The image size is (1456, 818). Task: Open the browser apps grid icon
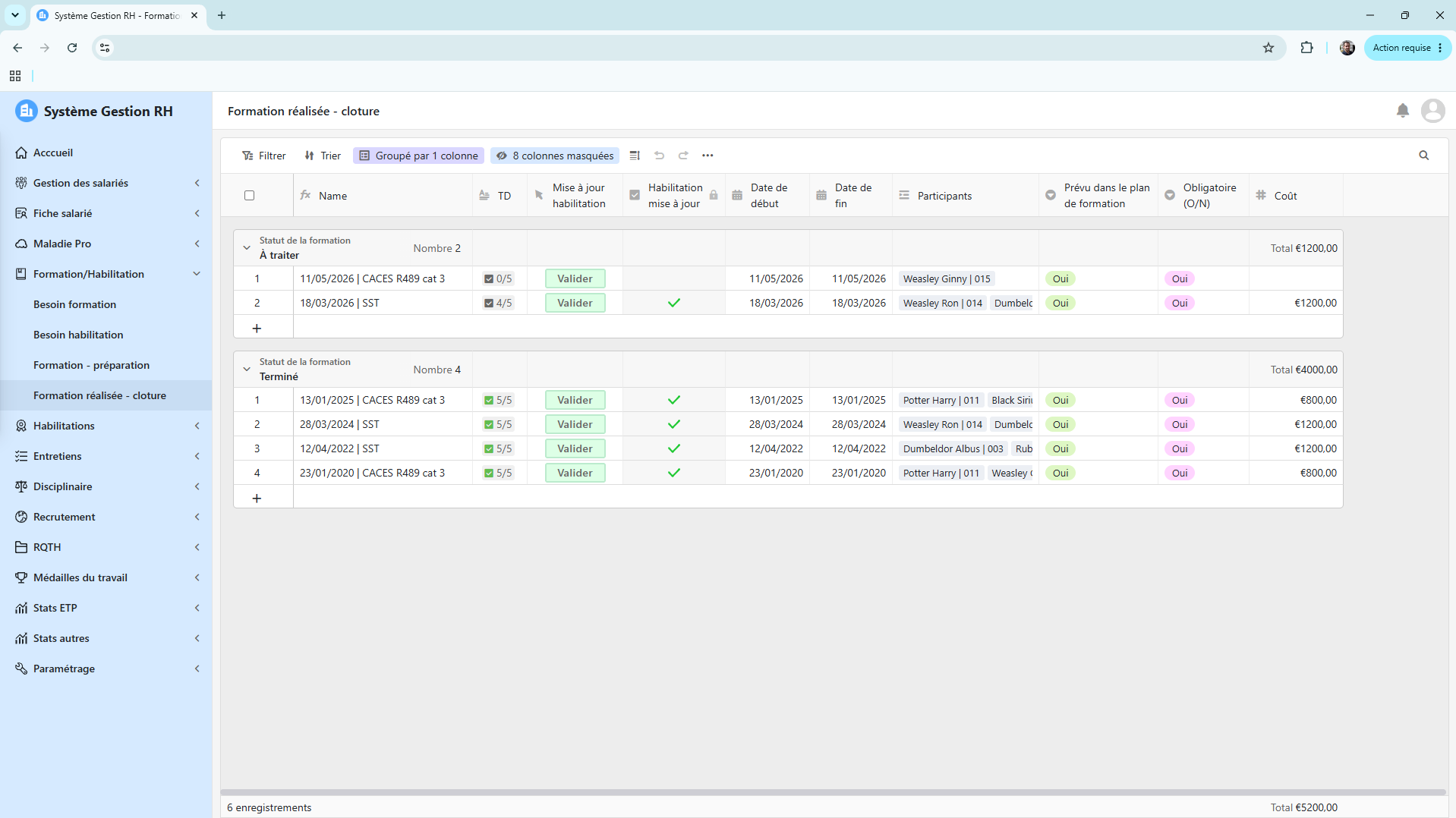coord(15,76)
